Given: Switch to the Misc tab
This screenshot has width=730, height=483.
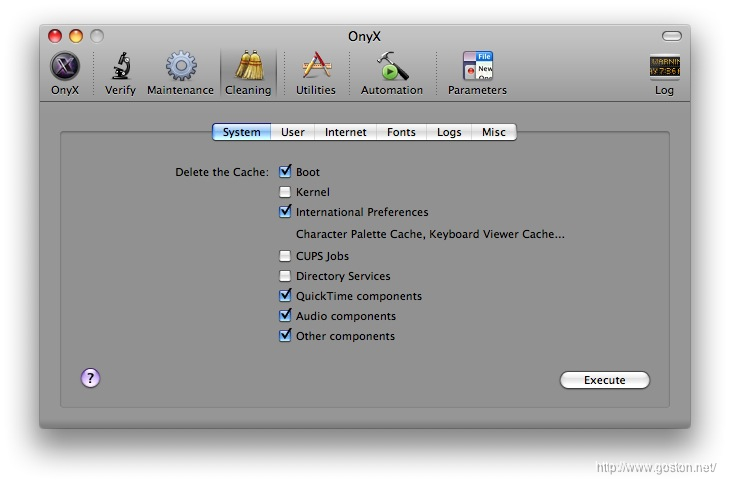Looking at the screenshot, I should [x=493, y=132].
